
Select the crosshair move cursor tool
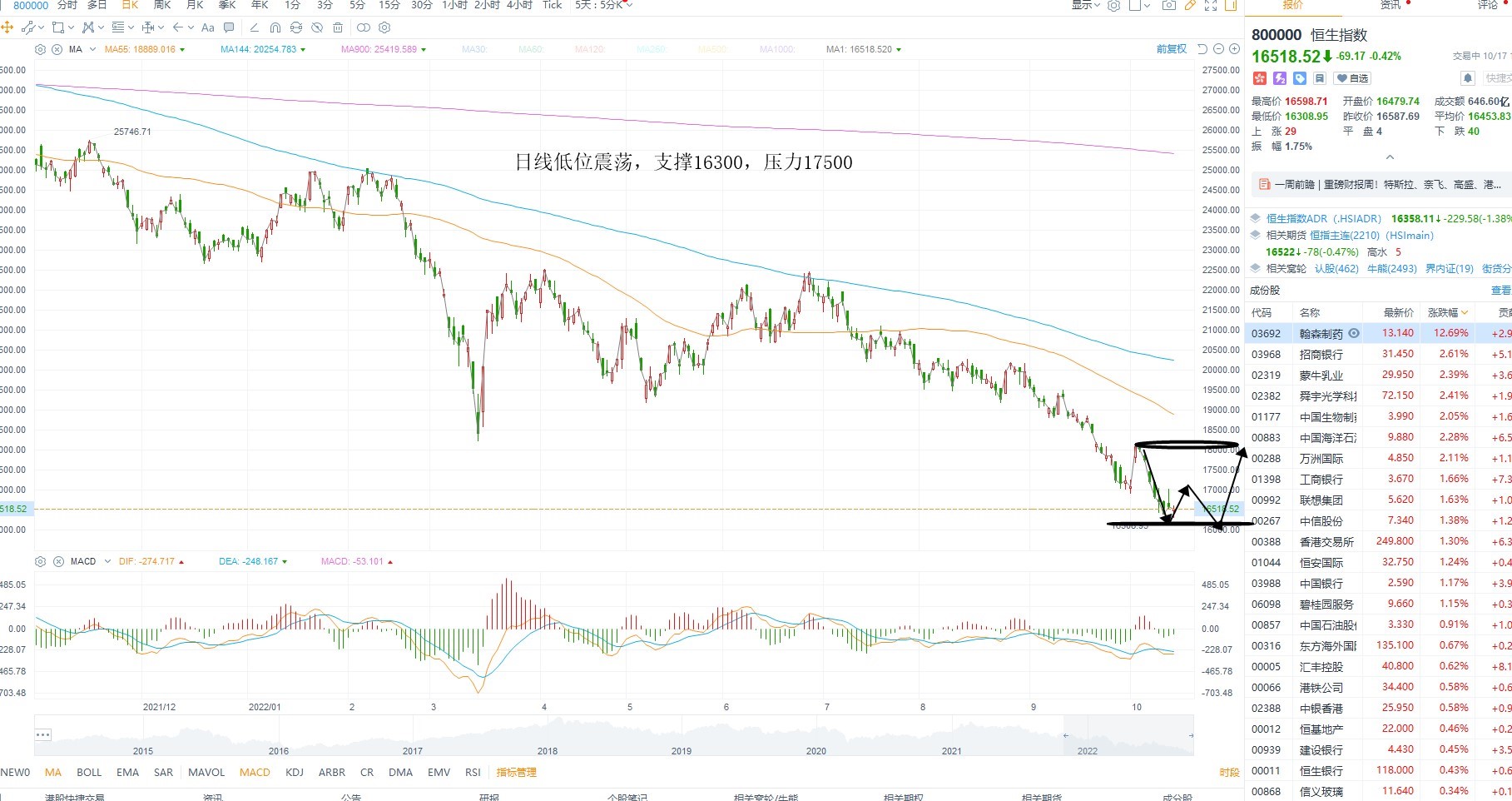7,27
